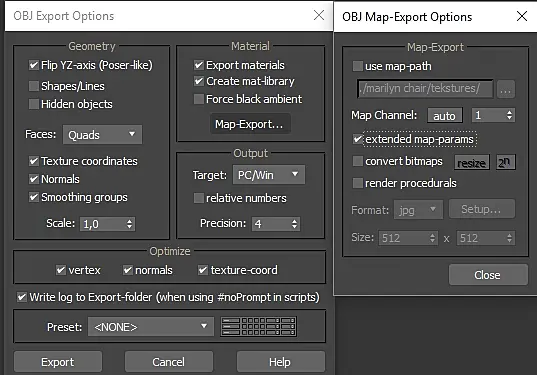Close the OBJ Map-Export Options window
Image resolution: width=537 pixels, height=375 pixels.
point(522,16)
